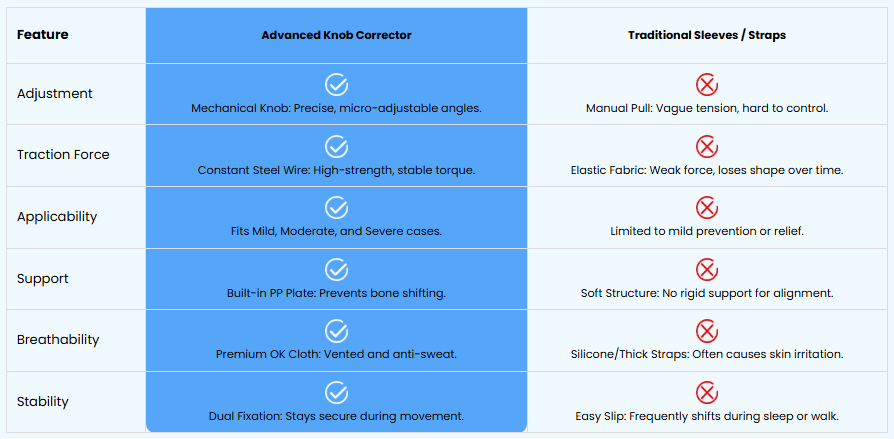894x439 pixels.
Task: Select the checkmark icon in Breathability row
Action: 336,331
